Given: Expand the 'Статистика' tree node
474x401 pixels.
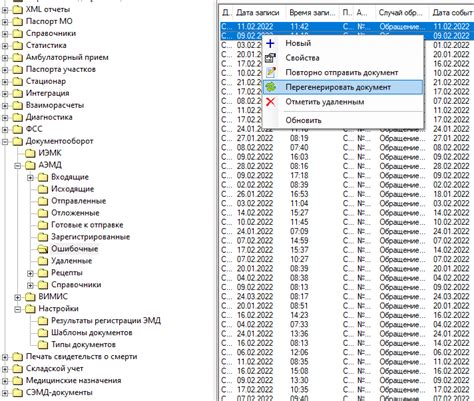Looking at the screenshot, I should pyautogui.click(x=5, y=46).
